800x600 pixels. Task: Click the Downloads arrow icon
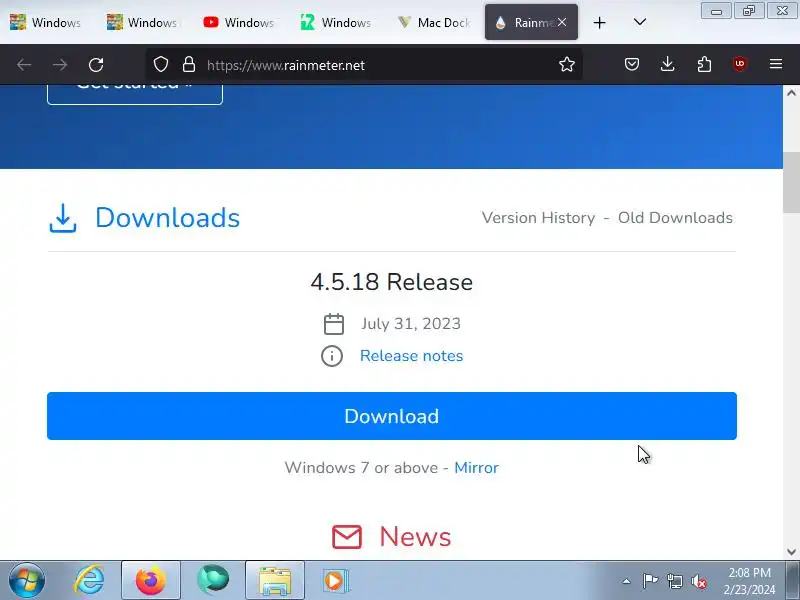point(63,218)
